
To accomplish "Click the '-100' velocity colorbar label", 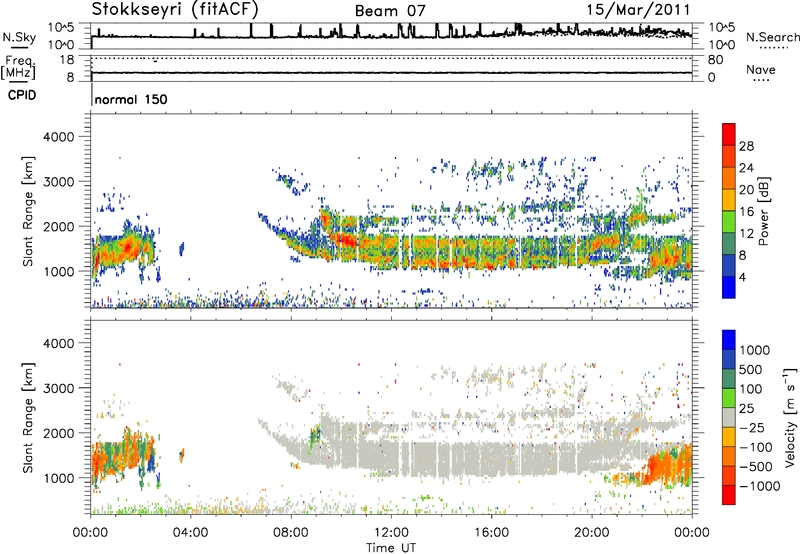I will click(756, 447).
